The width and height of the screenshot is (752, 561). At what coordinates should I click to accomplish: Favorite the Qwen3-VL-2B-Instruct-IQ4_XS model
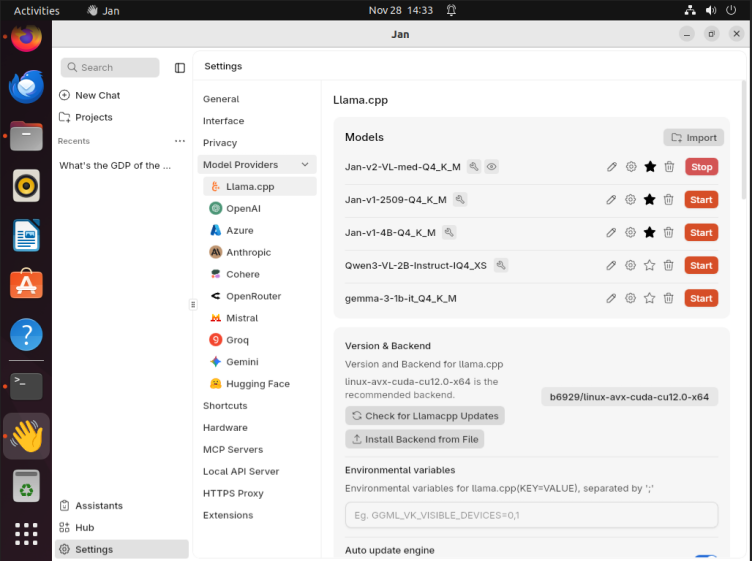(649, 265)
